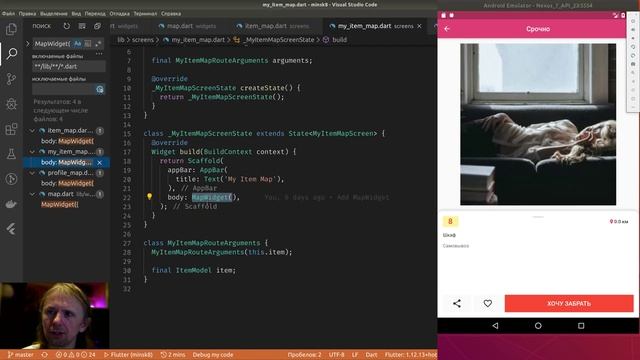The height and width of the screenshot is (360, 640).
Task: Open the Source Control view
Action: tap(11, 79)
